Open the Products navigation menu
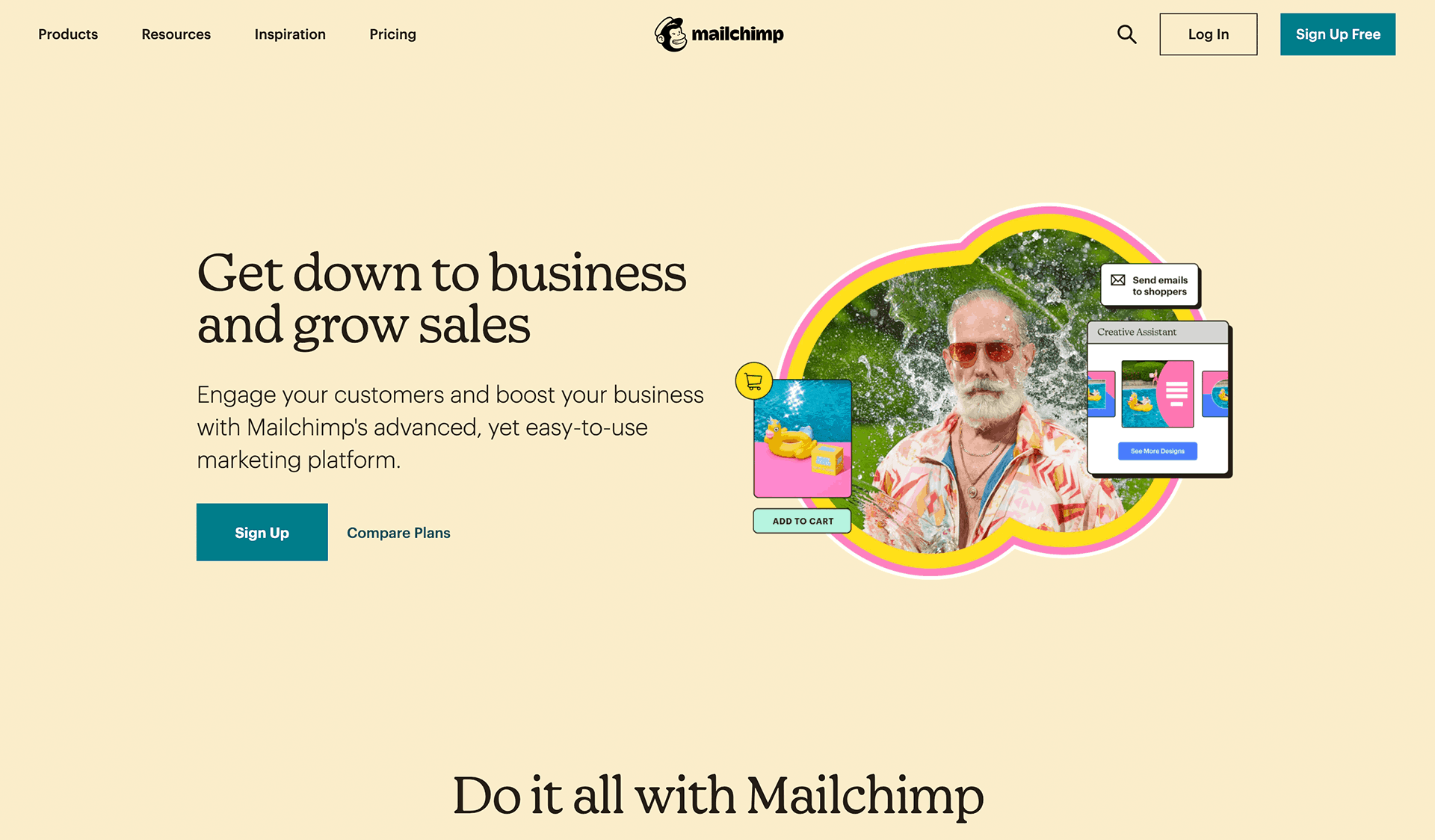Image resolution: width=1435 pixels, height=840 pixels. 68,34
